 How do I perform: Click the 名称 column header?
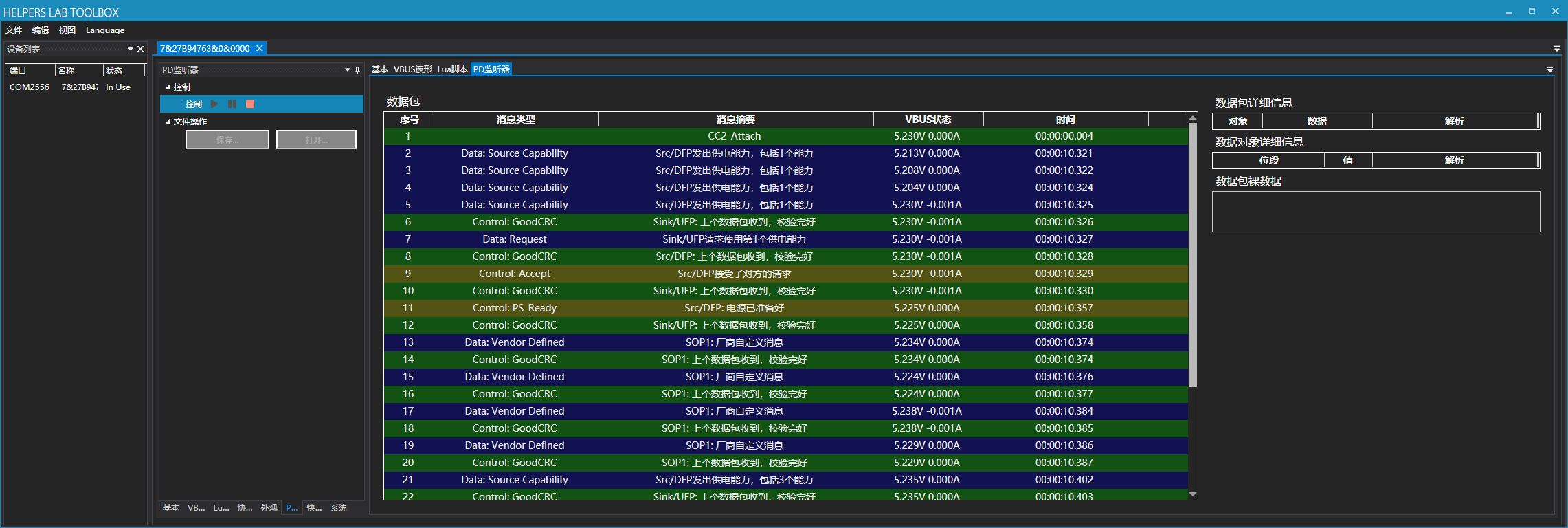pyautogui.click(x=79, y=70)
